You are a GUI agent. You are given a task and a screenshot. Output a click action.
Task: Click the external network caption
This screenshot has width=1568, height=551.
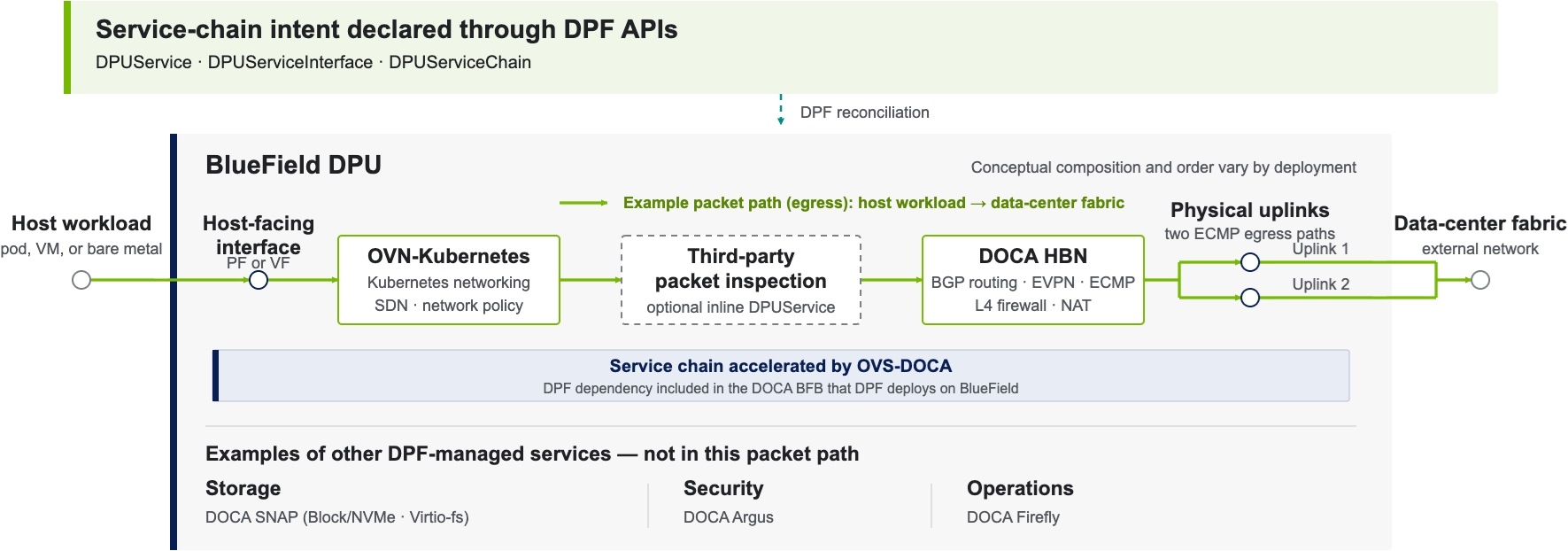pos(1480,249)
